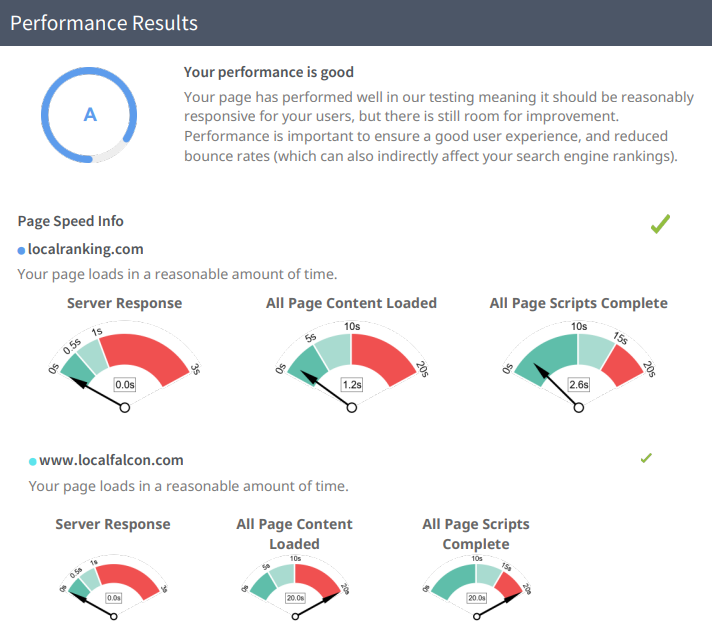Click the 2.6s value on scripts complete gauge

578,384
